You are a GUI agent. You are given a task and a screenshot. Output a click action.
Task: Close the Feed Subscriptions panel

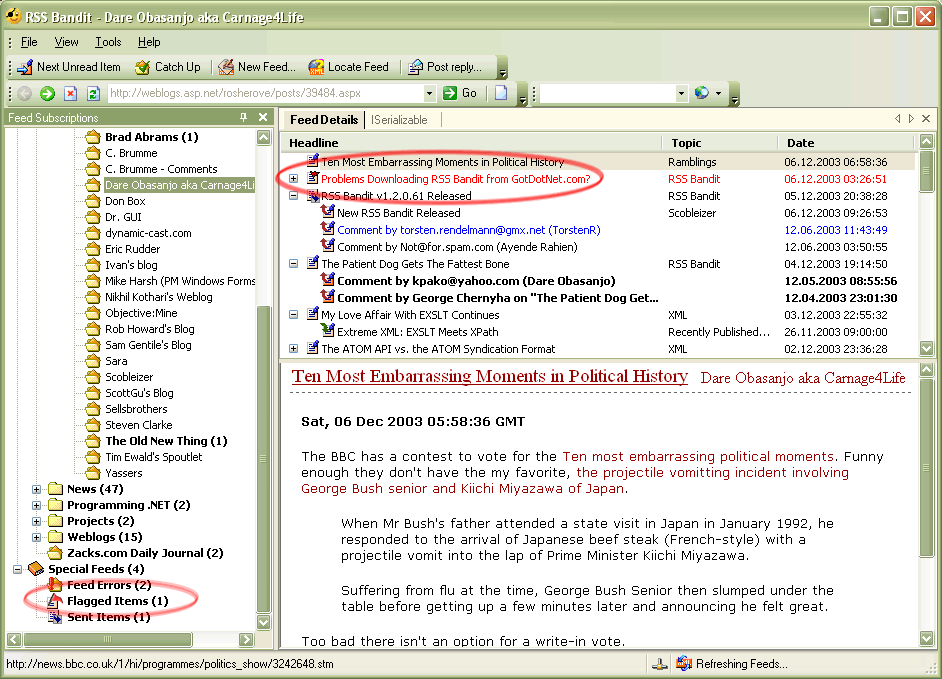coord(263,117)
